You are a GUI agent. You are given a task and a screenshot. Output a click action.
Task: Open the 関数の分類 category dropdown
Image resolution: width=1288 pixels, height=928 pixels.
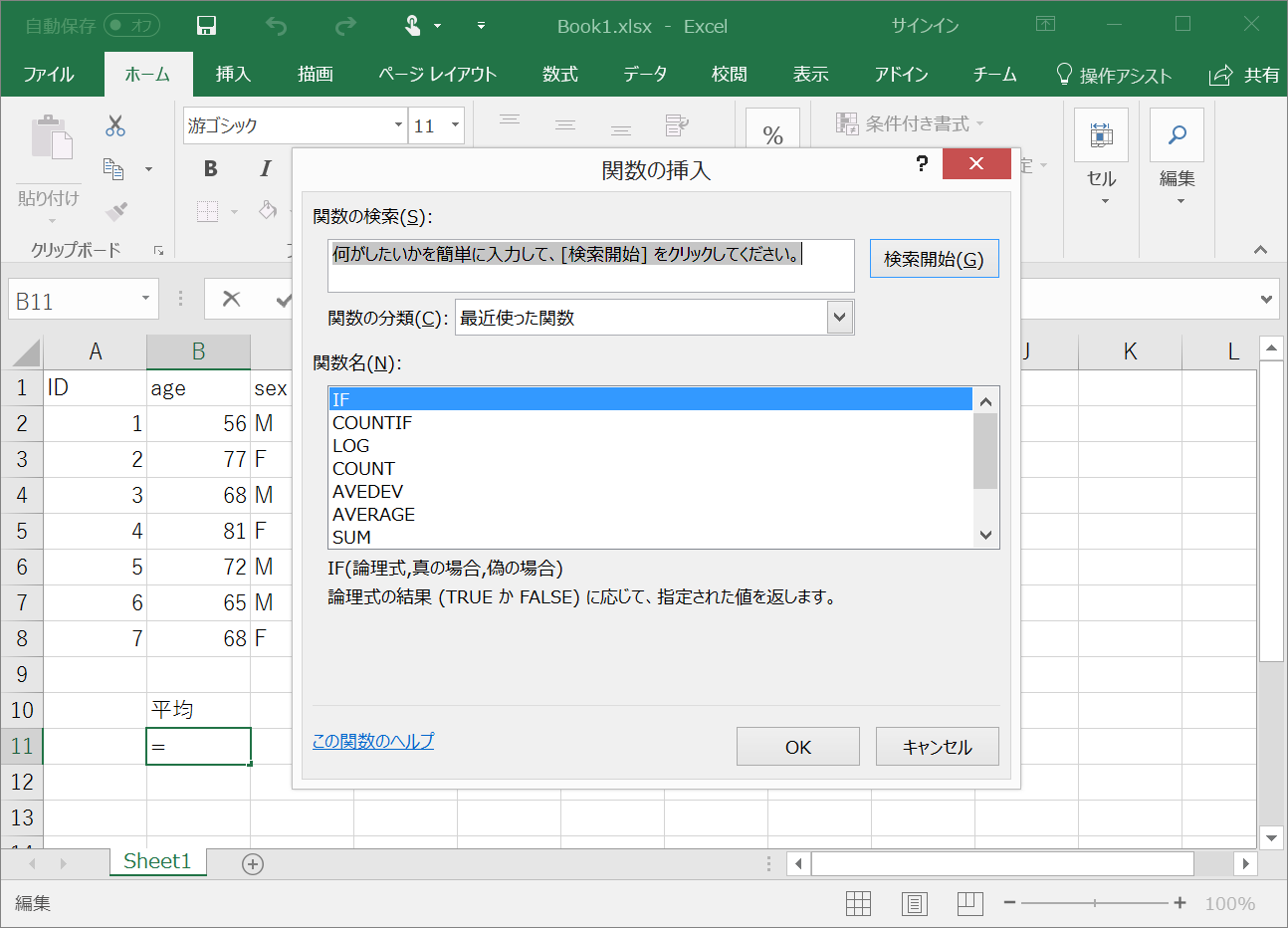841,317
